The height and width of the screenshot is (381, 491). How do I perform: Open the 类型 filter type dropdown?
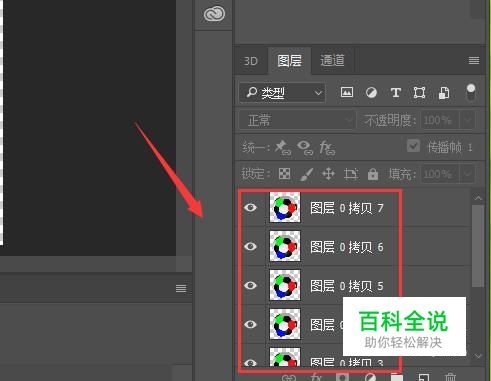(x=282, y=93)
